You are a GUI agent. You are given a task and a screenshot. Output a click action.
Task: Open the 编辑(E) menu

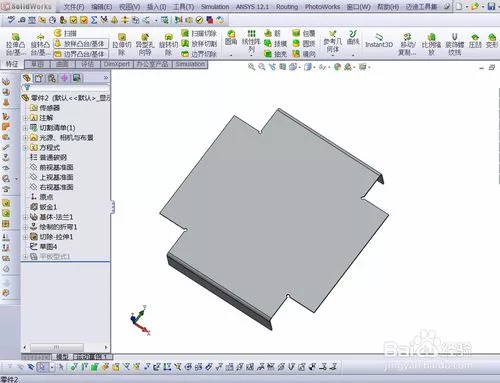click(x=102, y=7)
